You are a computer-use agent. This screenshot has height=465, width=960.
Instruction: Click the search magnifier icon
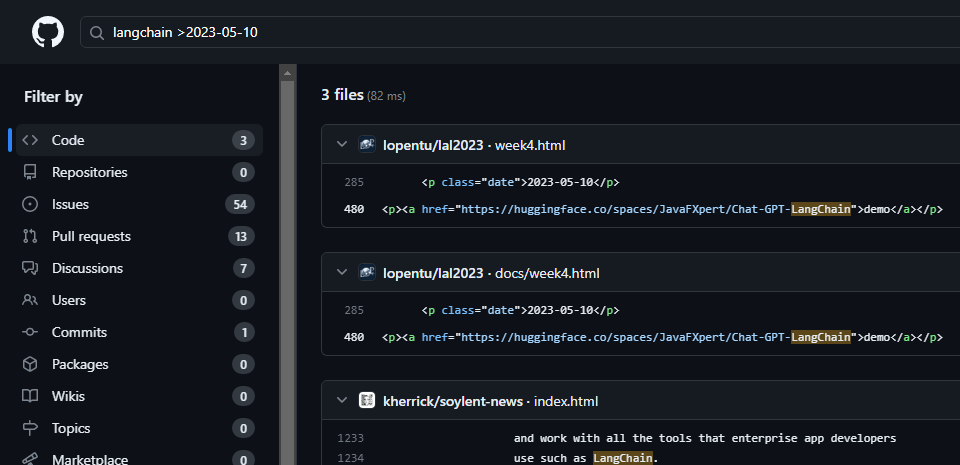pos(97,32)
